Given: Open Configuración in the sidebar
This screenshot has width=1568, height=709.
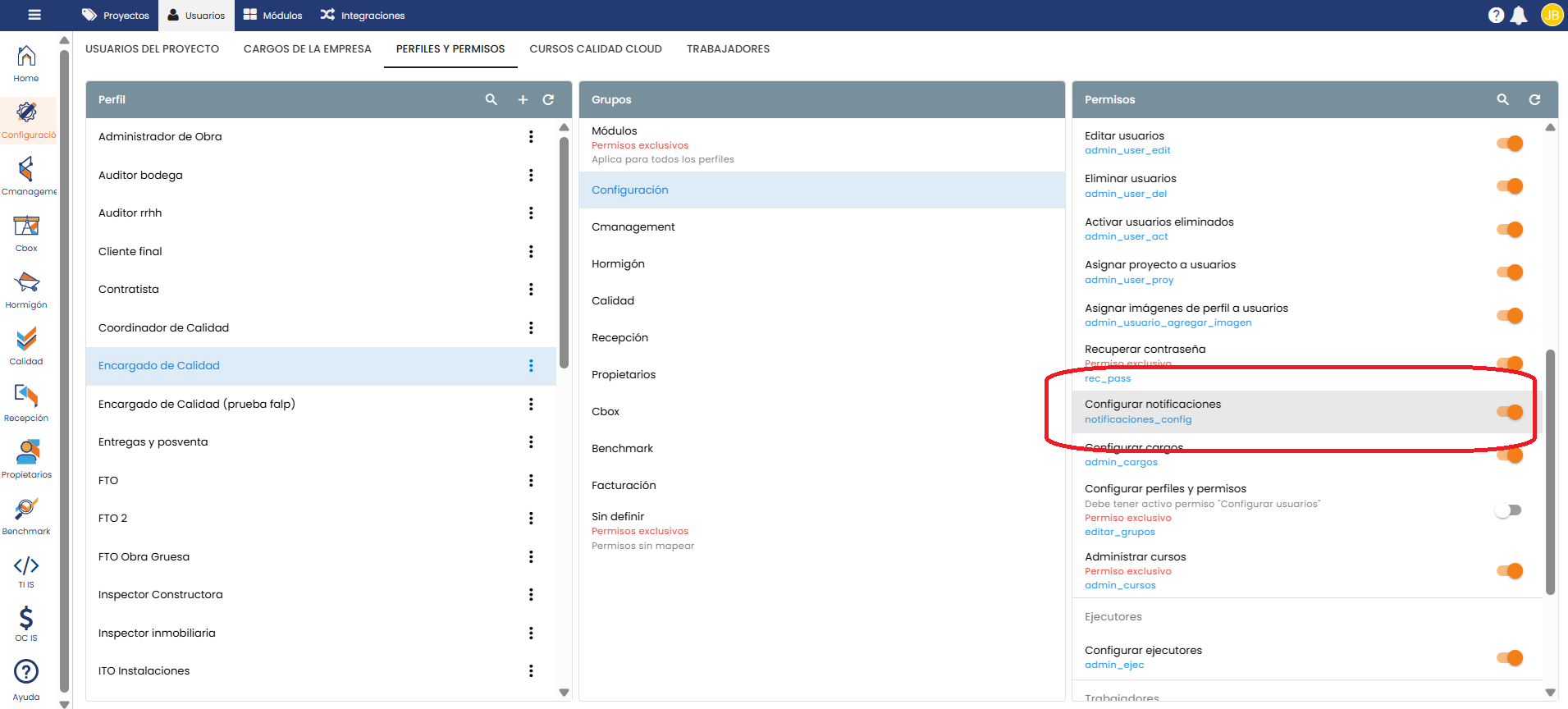Looking at the screenshot, I should [29, 121].
